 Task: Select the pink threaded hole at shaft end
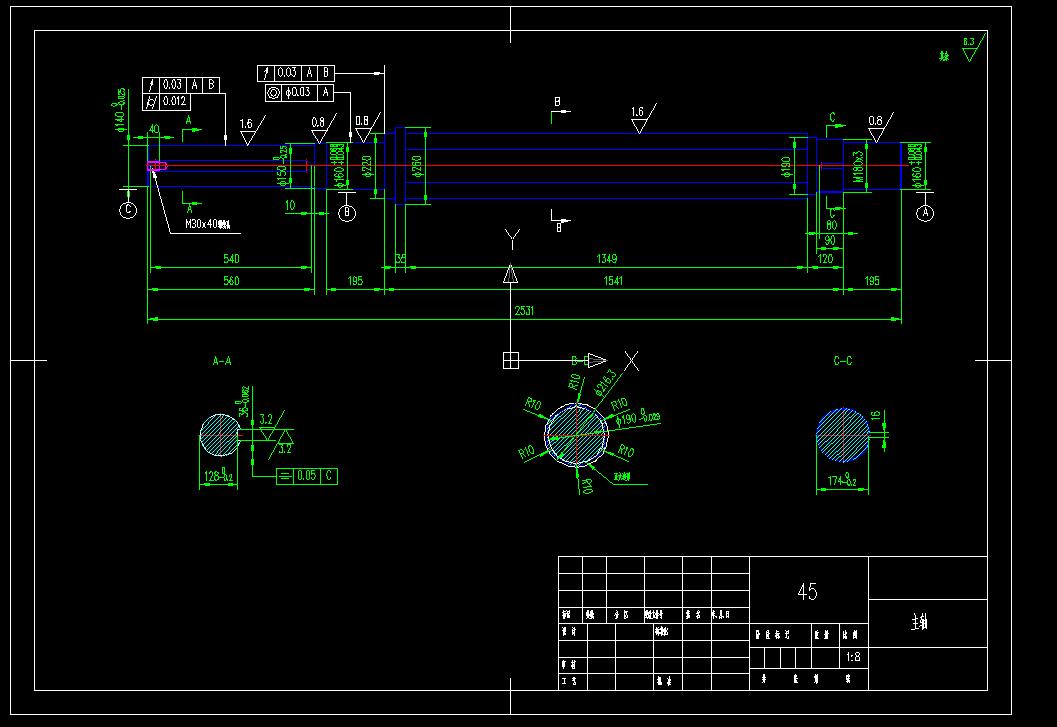click(157, 166)
